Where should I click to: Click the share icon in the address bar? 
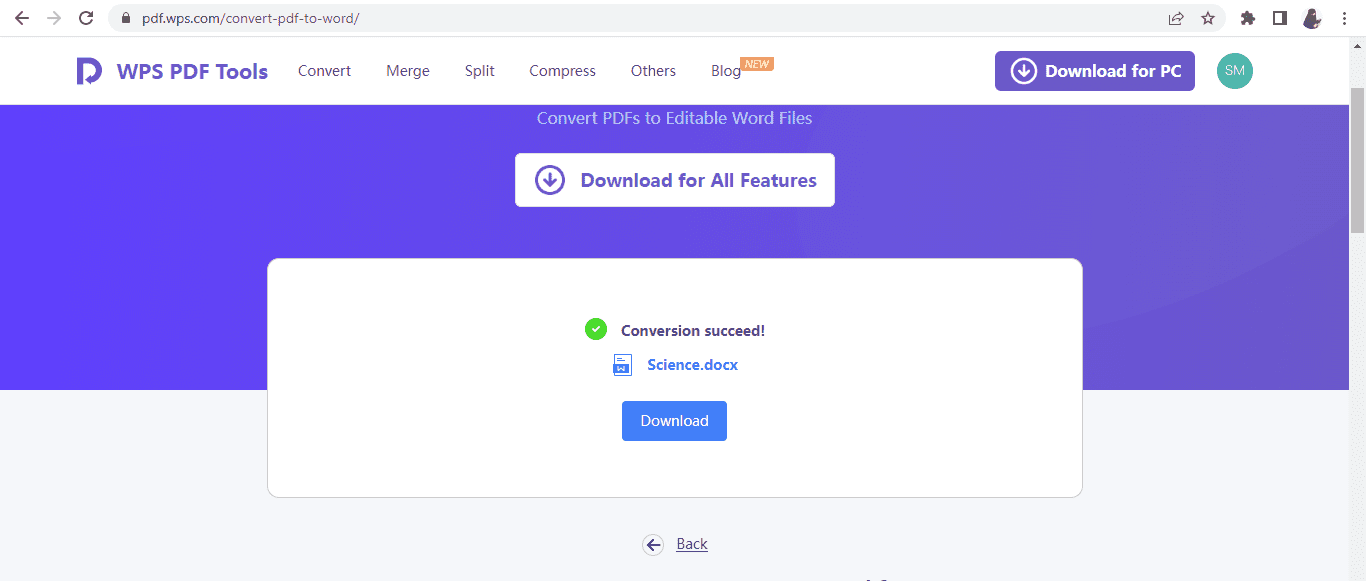(1176, 18)
